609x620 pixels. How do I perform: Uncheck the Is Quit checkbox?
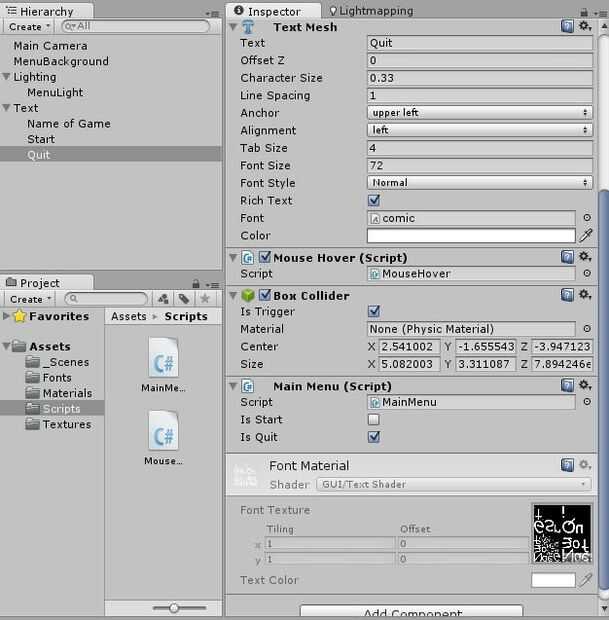coord(374,437)
